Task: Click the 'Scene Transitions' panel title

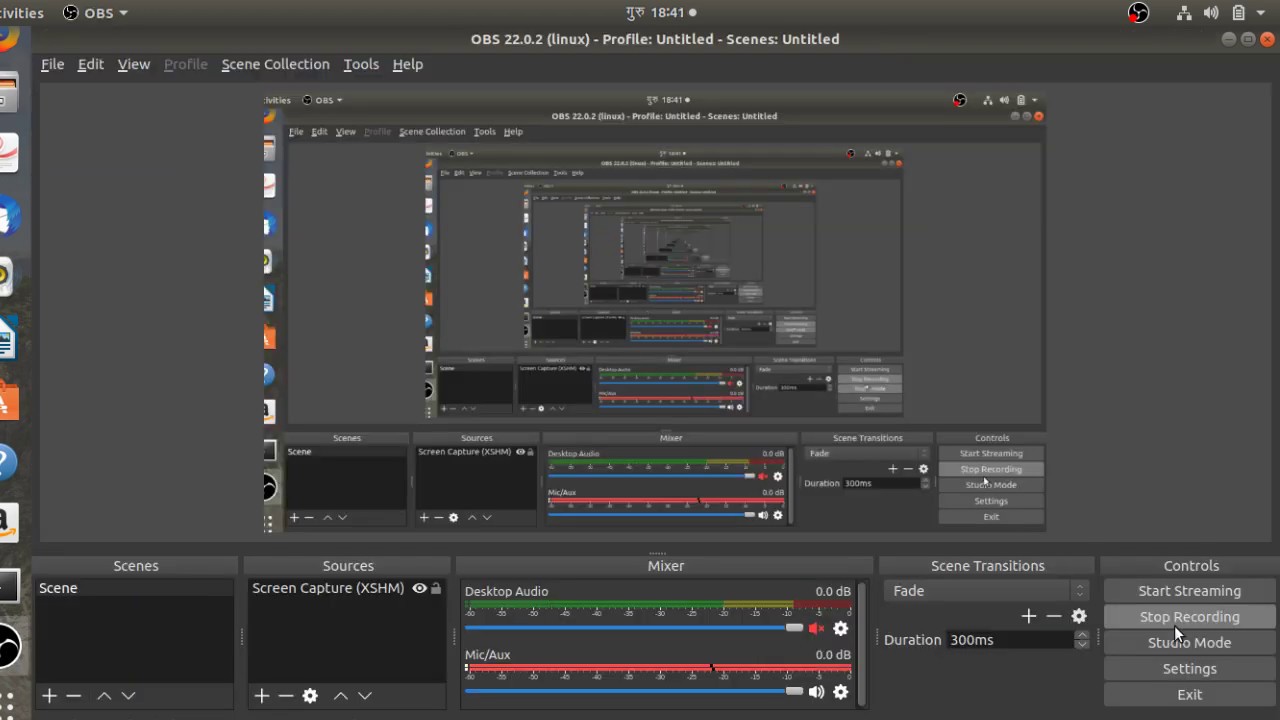Action: (987, 566)
